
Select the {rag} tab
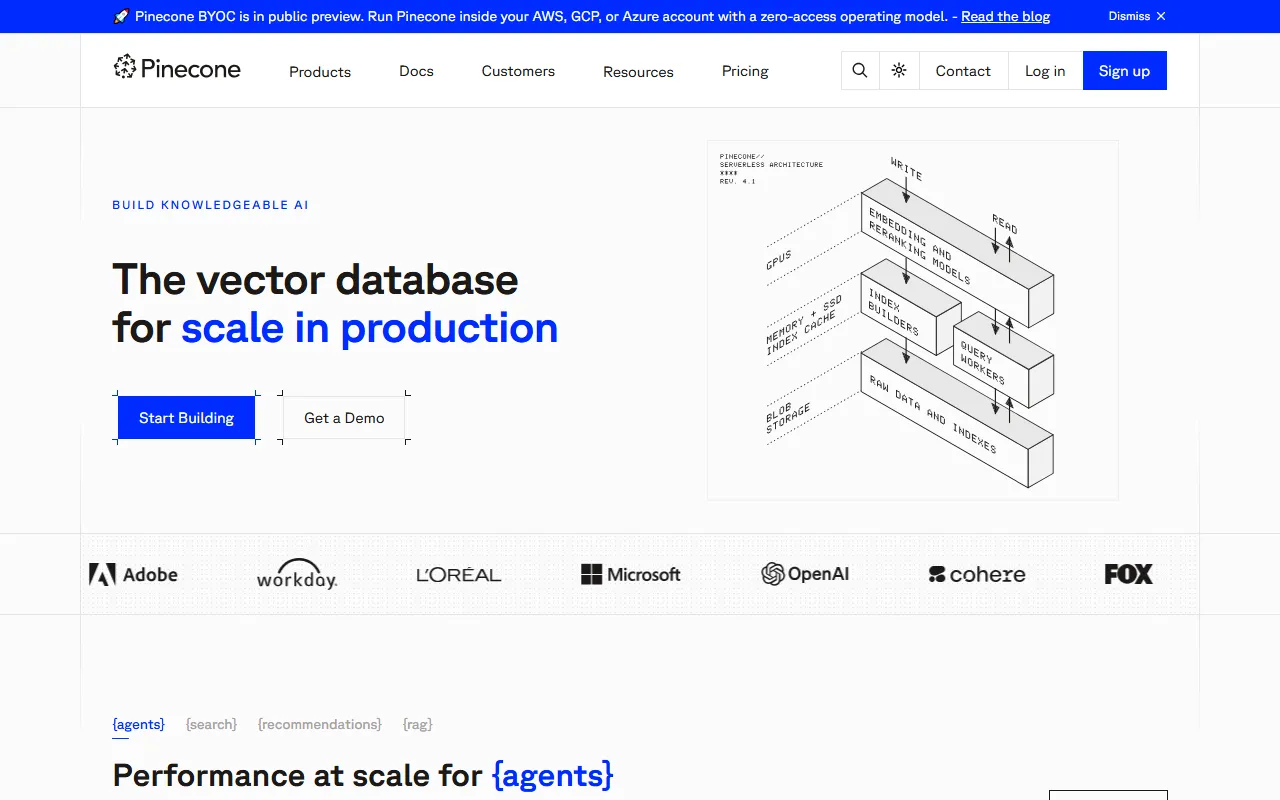[x=417, y=724]
